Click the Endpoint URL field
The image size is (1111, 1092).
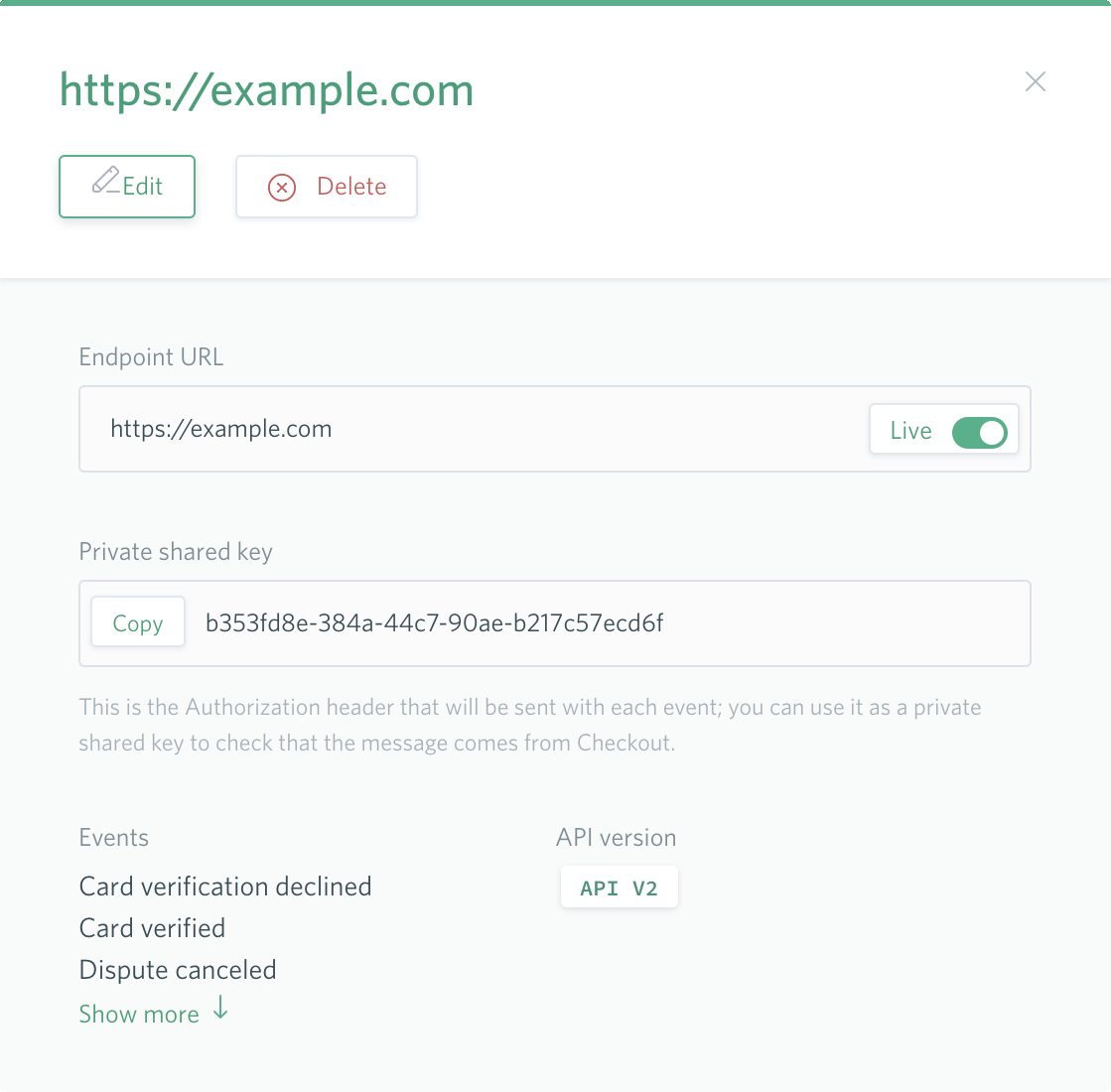(555, 429)
